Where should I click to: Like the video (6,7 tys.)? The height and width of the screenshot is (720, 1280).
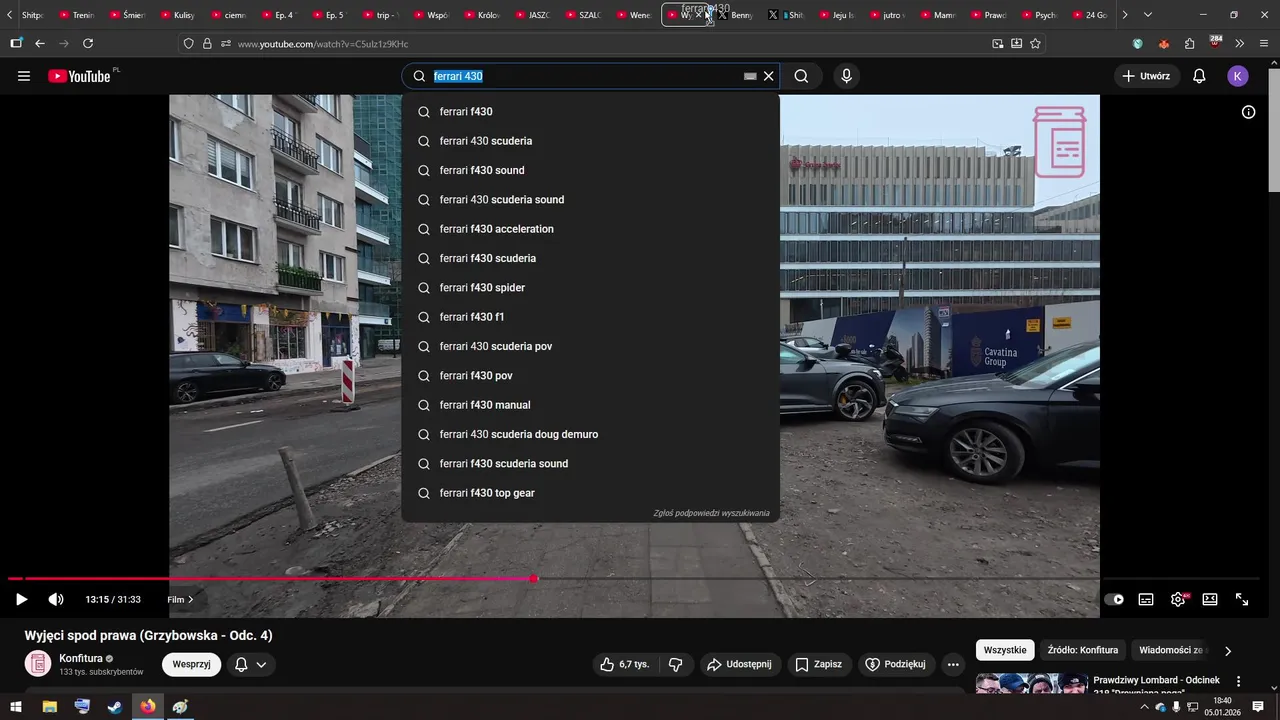pyautogui.click(x=625, y=664)
